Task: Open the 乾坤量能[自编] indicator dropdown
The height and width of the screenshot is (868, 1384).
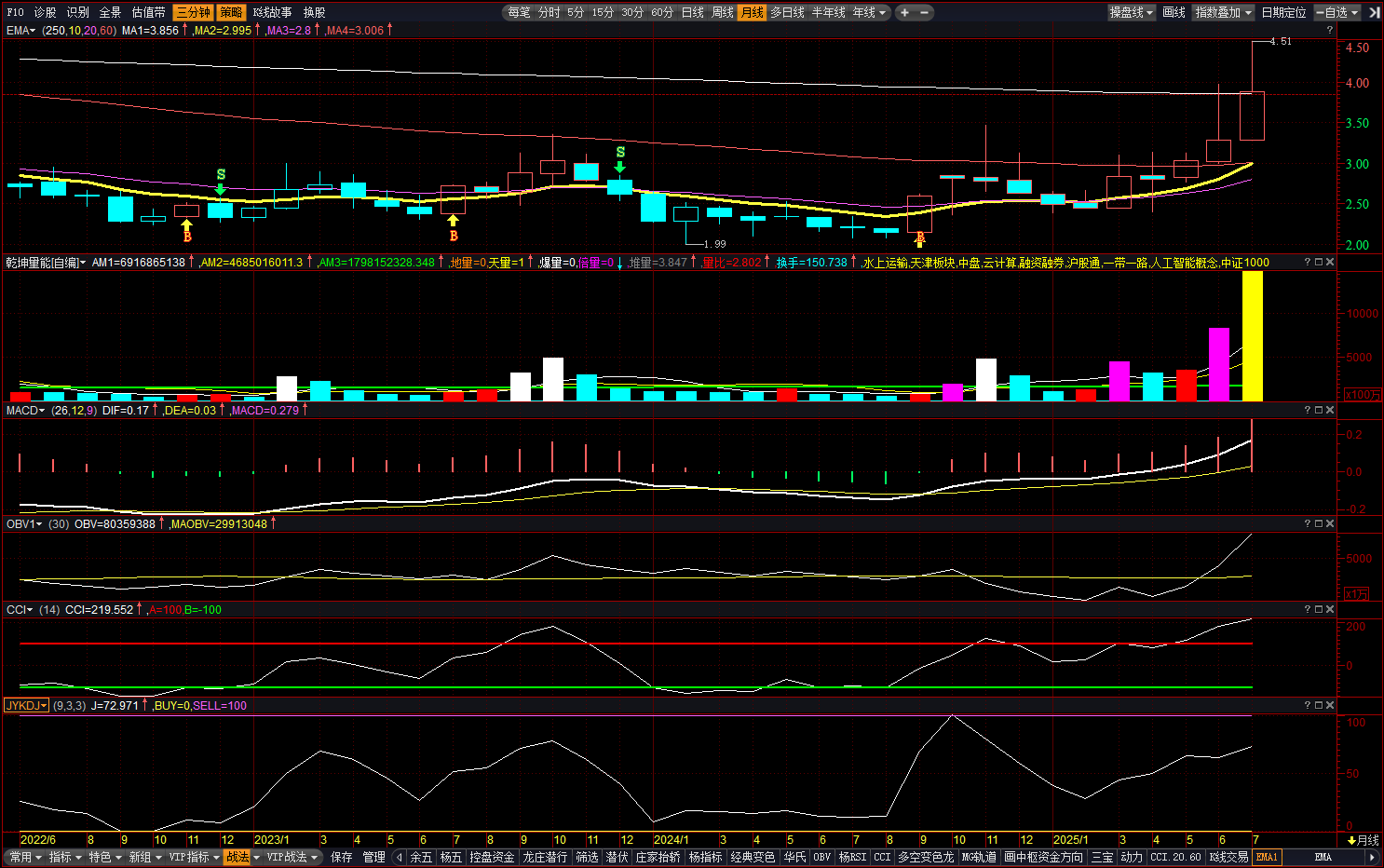Action: click(x=46, y=263)
